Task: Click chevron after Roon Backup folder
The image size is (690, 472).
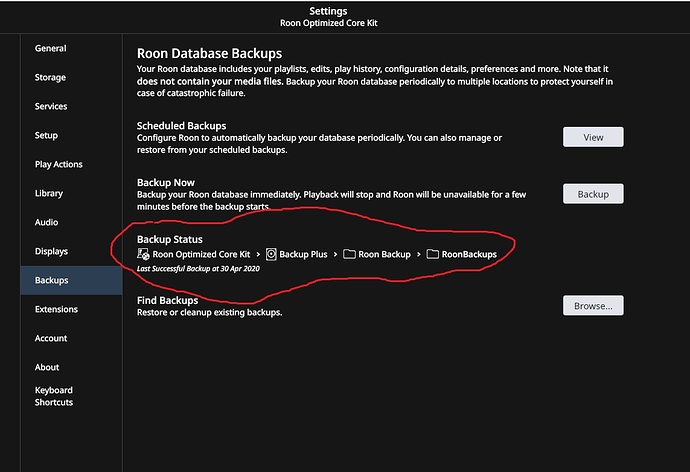Action: tap(418, 255)
